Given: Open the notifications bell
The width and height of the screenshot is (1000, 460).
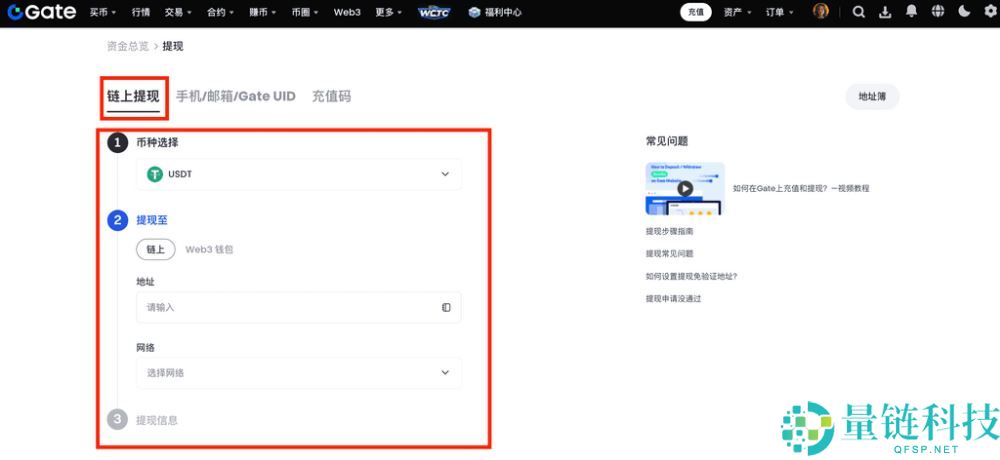Looking at the screenshot, I should pos(911,12).
